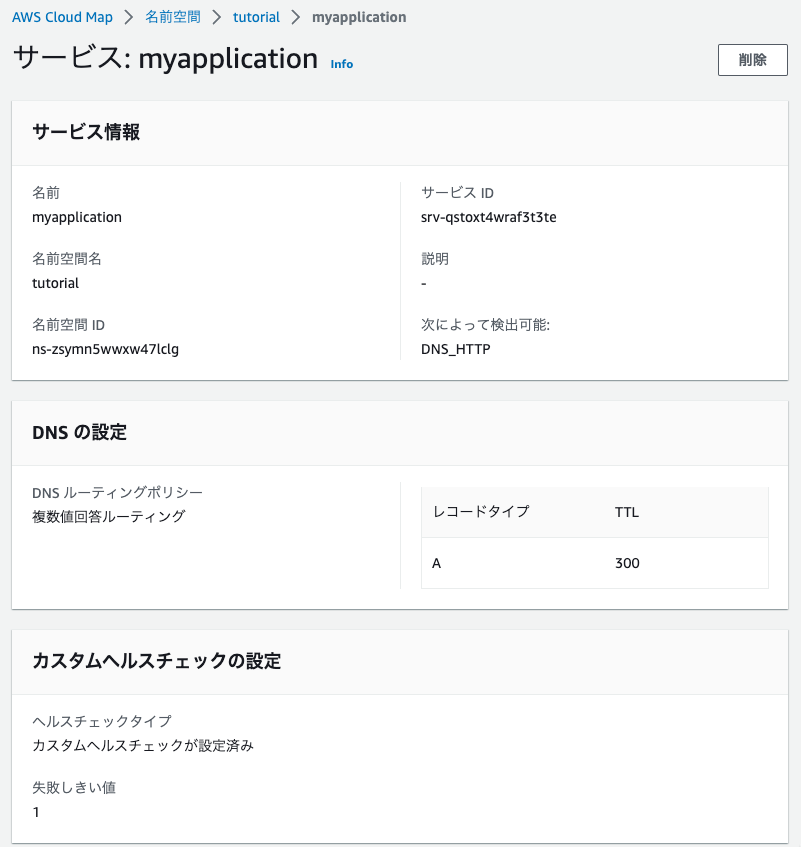The height and width of the screenshot is (847, 801).
Task: Click the 削除 delete button
Action: (x=752, y=60)
